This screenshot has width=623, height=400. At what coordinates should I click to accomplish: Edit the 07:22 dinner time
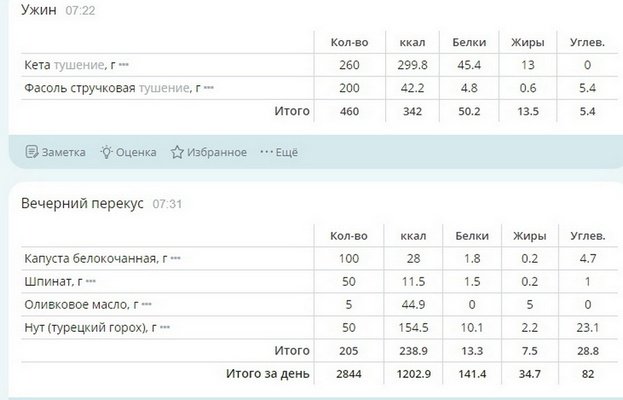tap(81, 10)
